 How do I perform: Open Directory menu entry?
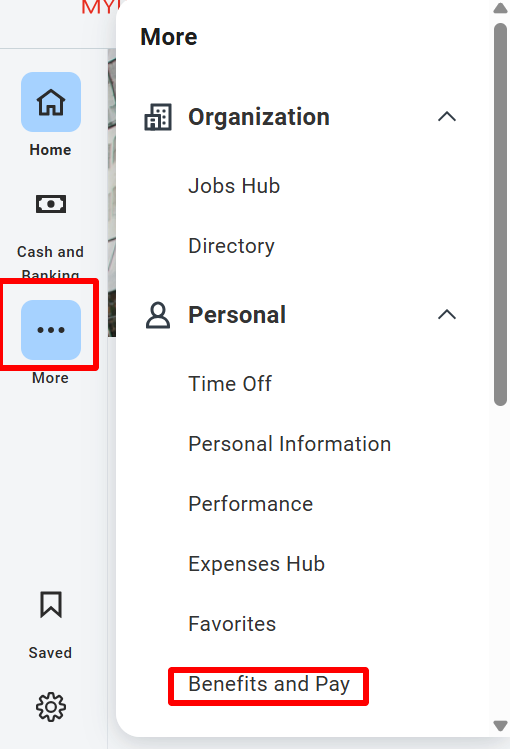click(232, 246)
